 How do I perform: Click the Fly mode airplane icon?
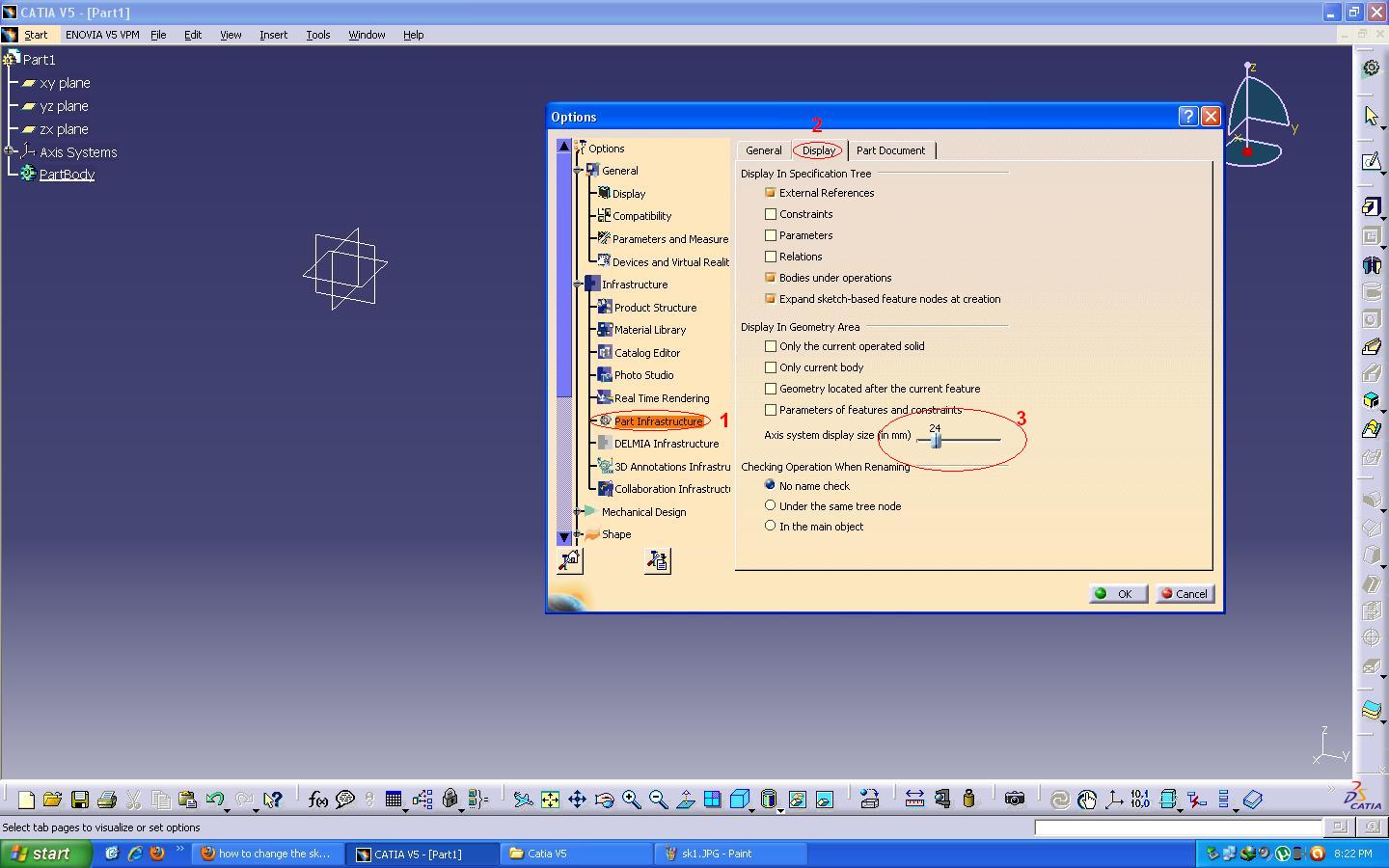(523, 799)
